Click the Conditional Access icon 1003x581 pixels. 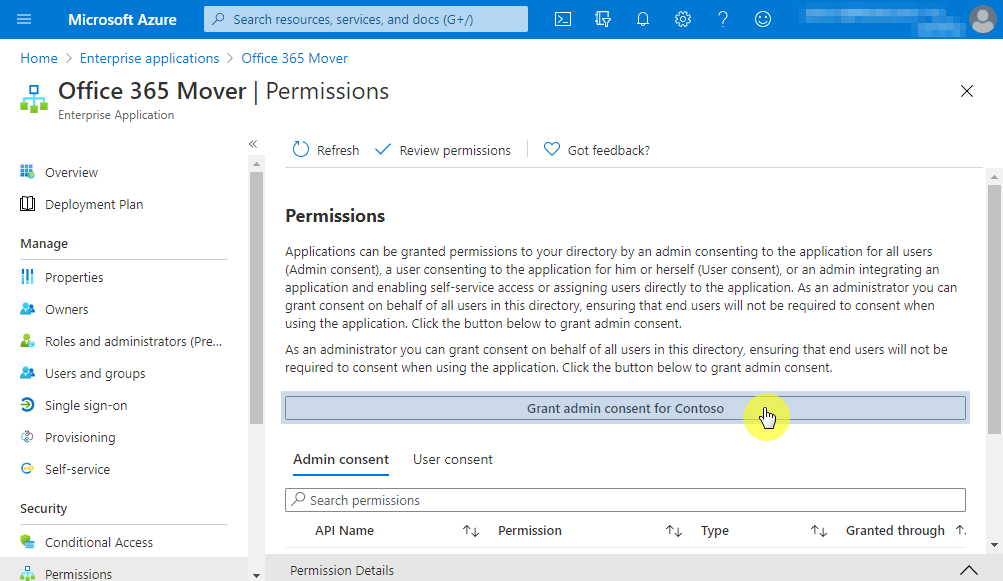click(27, 541)
